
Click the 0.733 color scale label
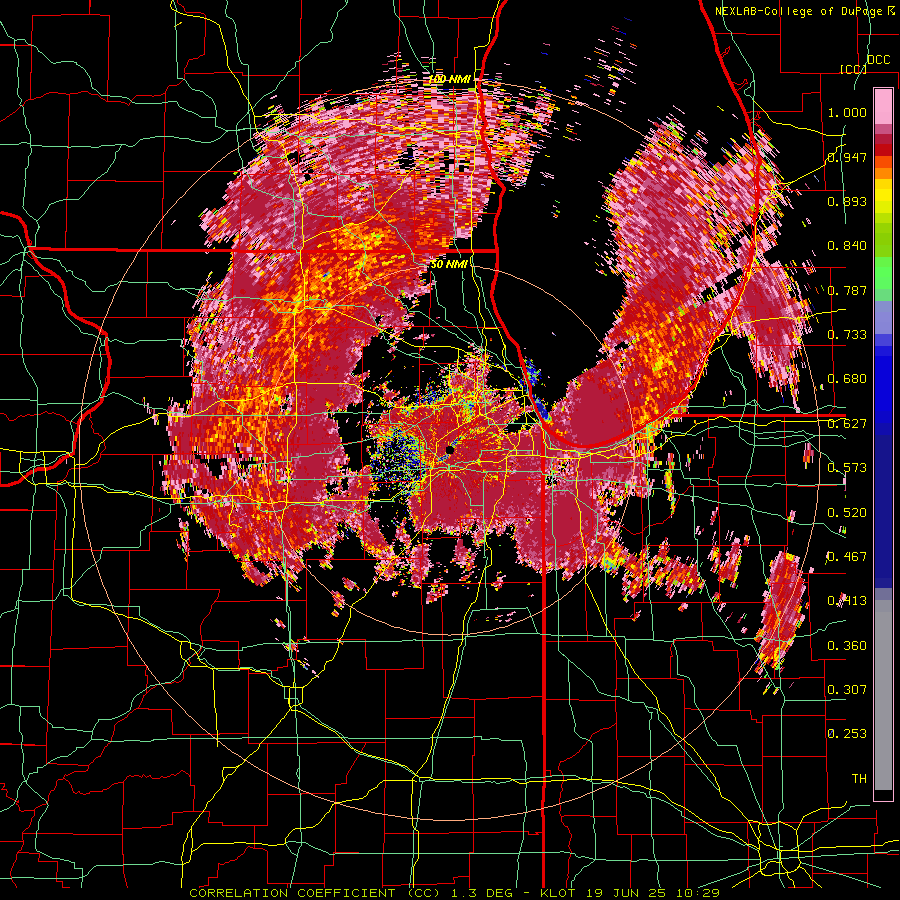[847, 335]
